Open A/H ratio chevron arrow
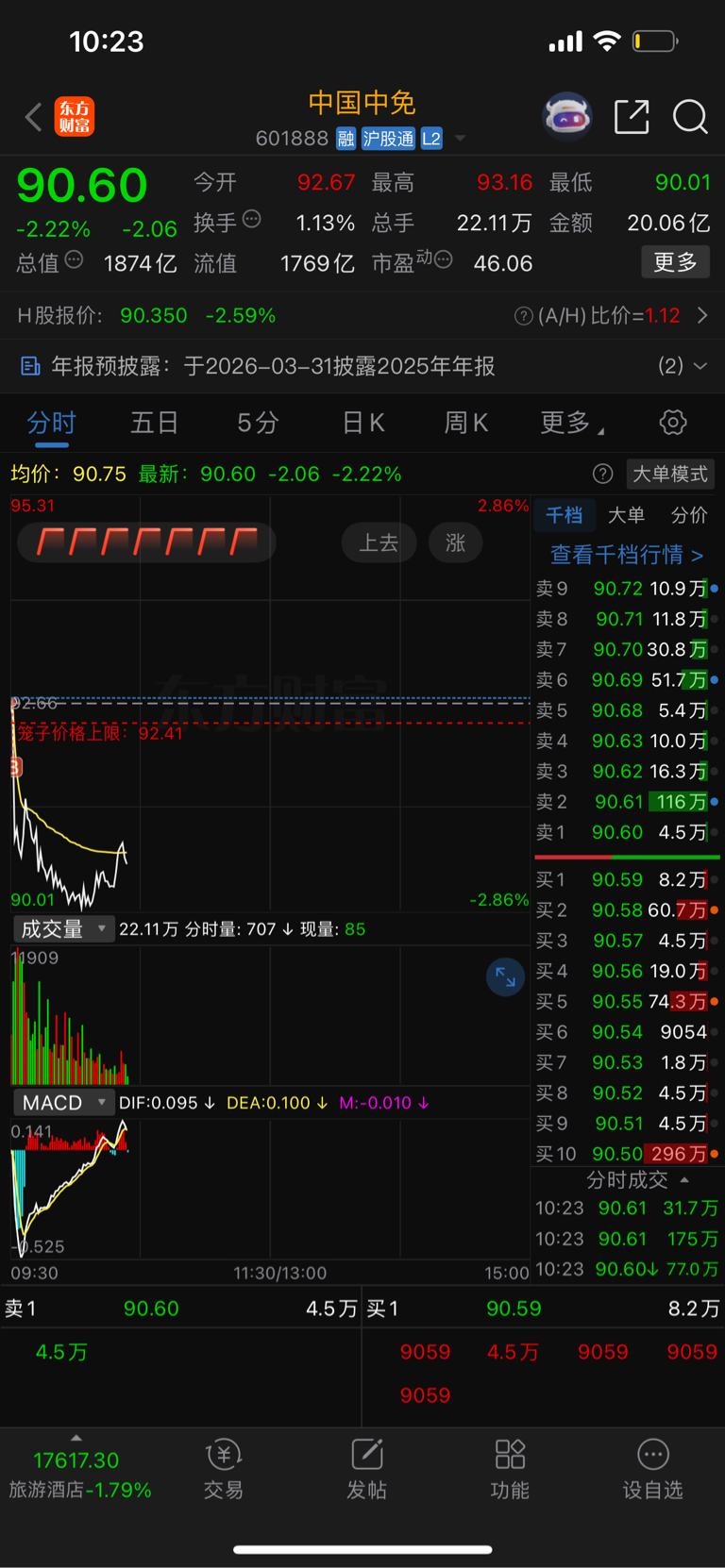725x1568 pixels. tap(701, 315)
